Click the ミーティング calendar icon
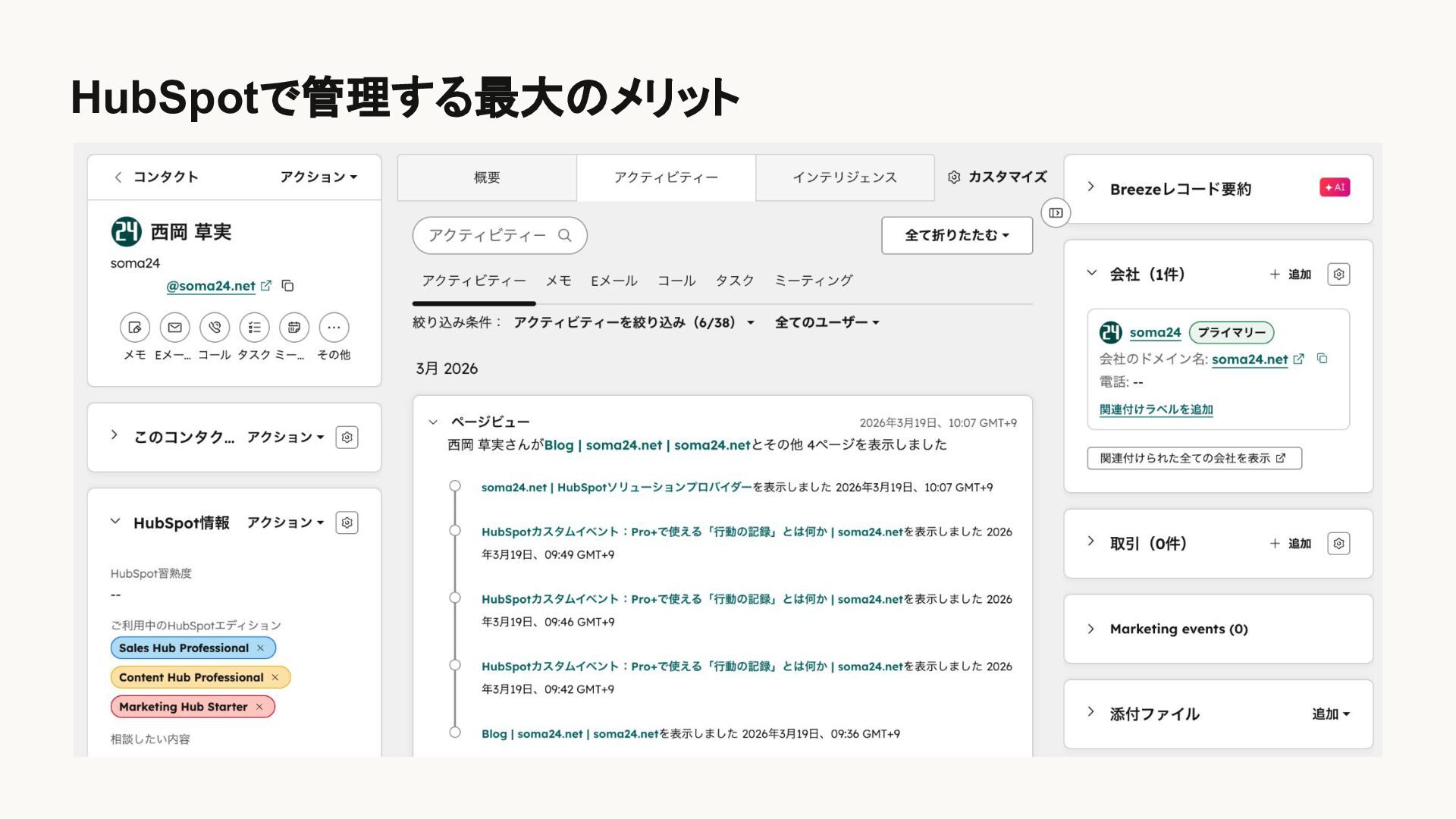 click(294, 328)
